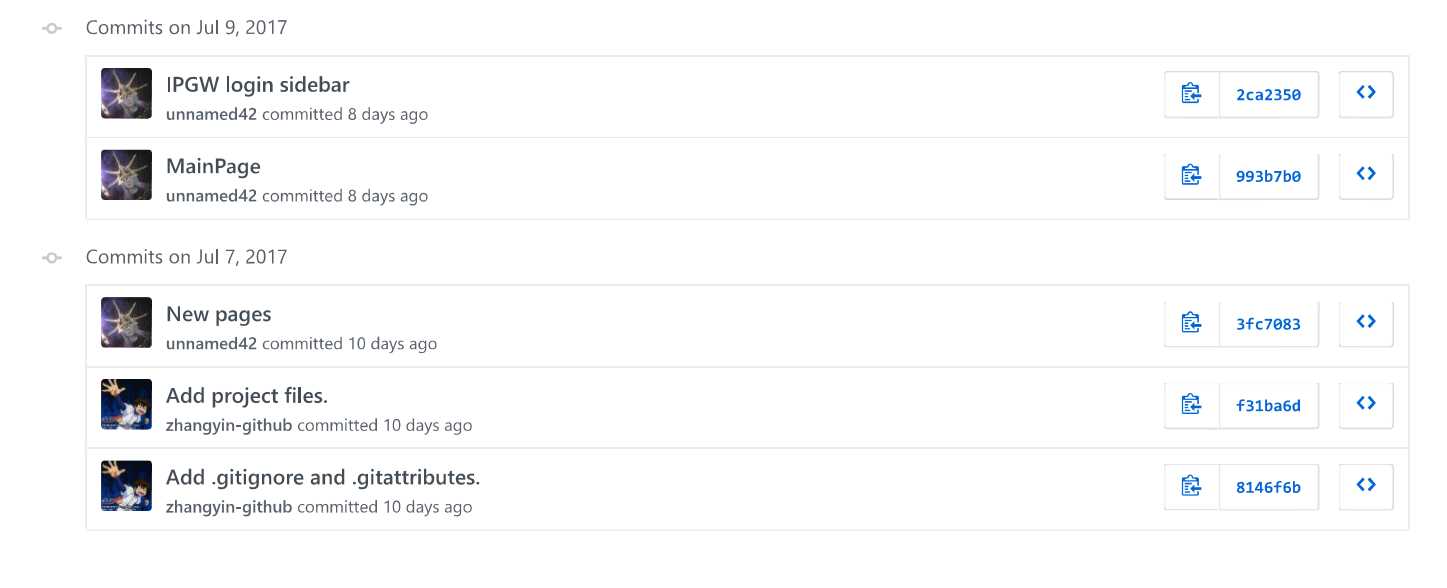View zhangyin-github profile from Add project files

pyautogui.click(x=229, y=425)
